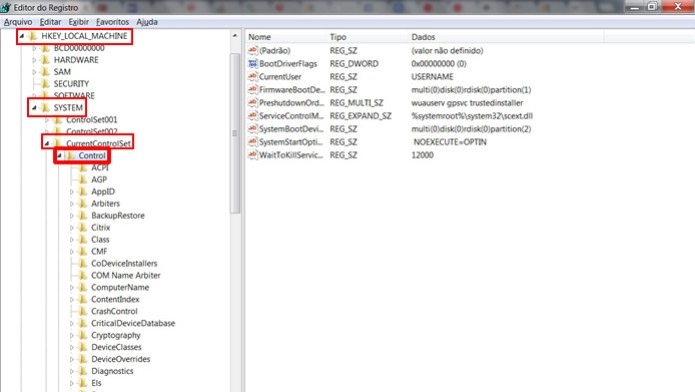Click the tree pane scroll up arrow

coord(234,36)
